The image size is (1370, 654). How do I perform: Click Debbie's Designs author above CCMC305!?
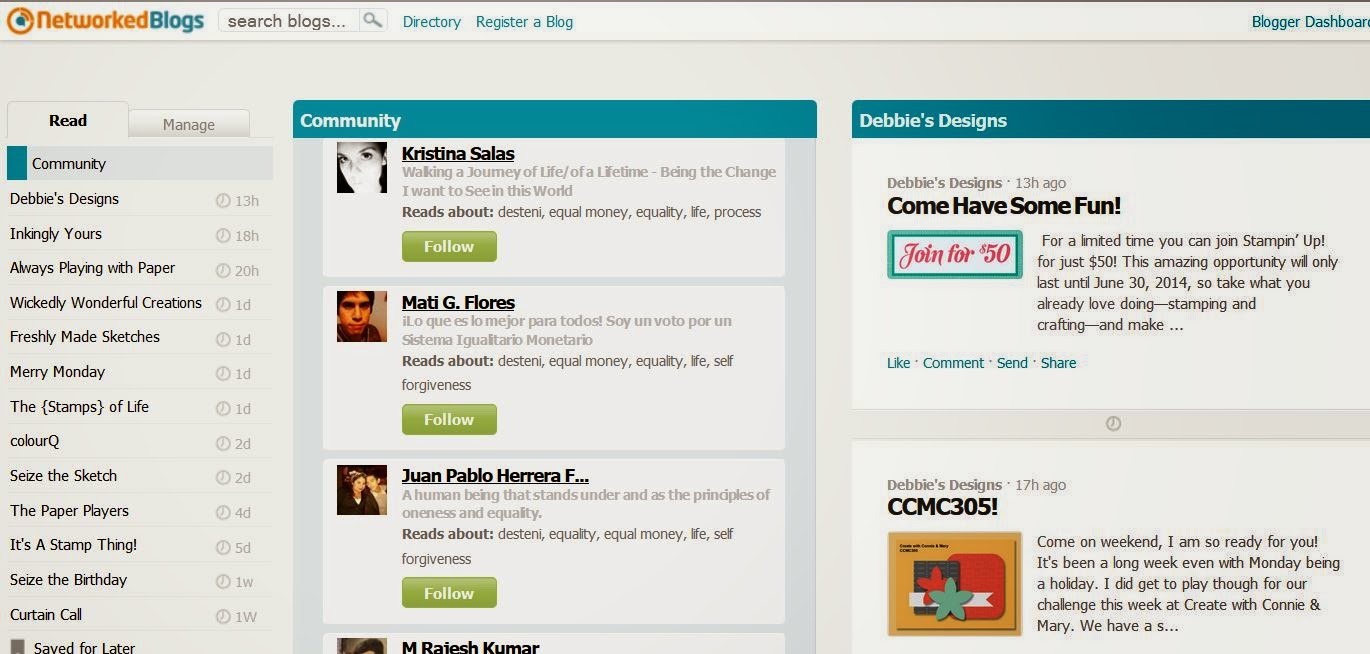click(x=944, y=485)
